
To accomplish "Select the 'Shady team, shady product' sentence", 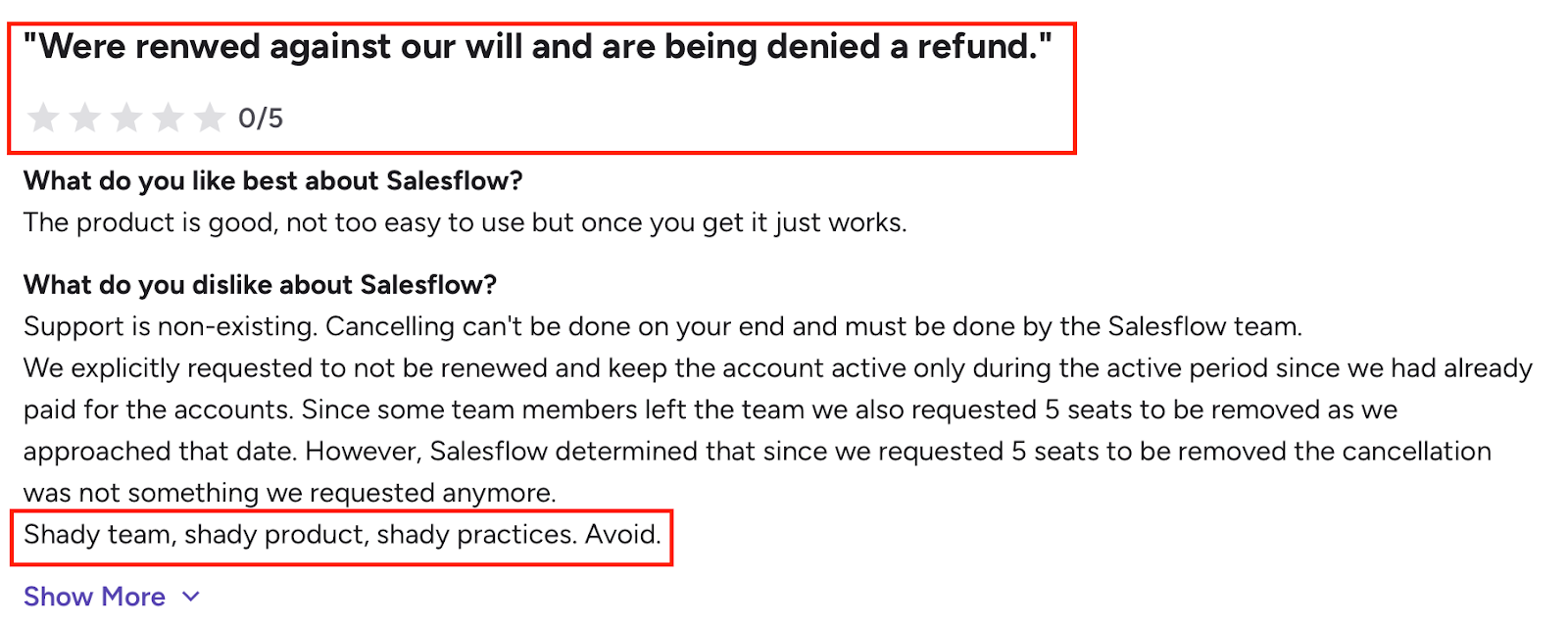I will pos(343,535).
